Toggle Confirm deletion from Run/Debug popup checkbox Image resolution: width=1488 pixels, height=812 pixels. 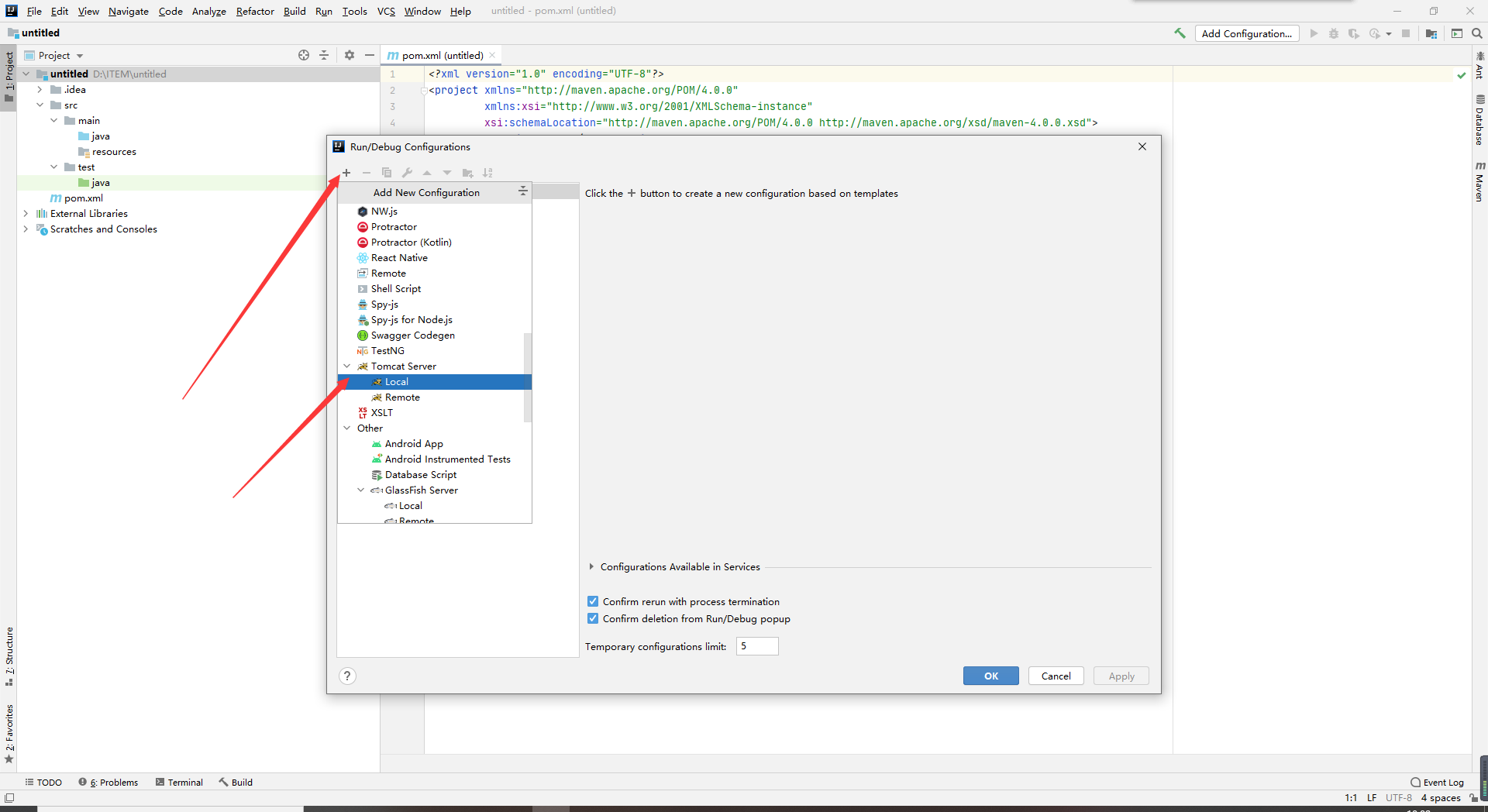[593, 618]
